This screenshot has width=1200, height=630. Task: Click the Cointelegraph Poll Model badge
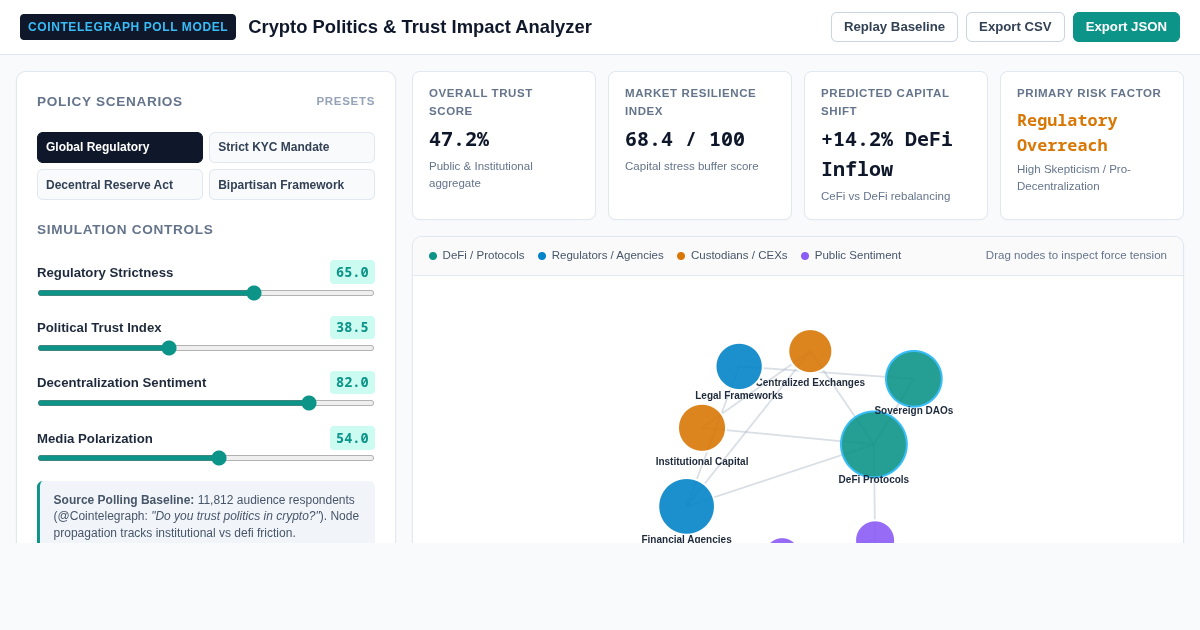click(x=128, y=27)
